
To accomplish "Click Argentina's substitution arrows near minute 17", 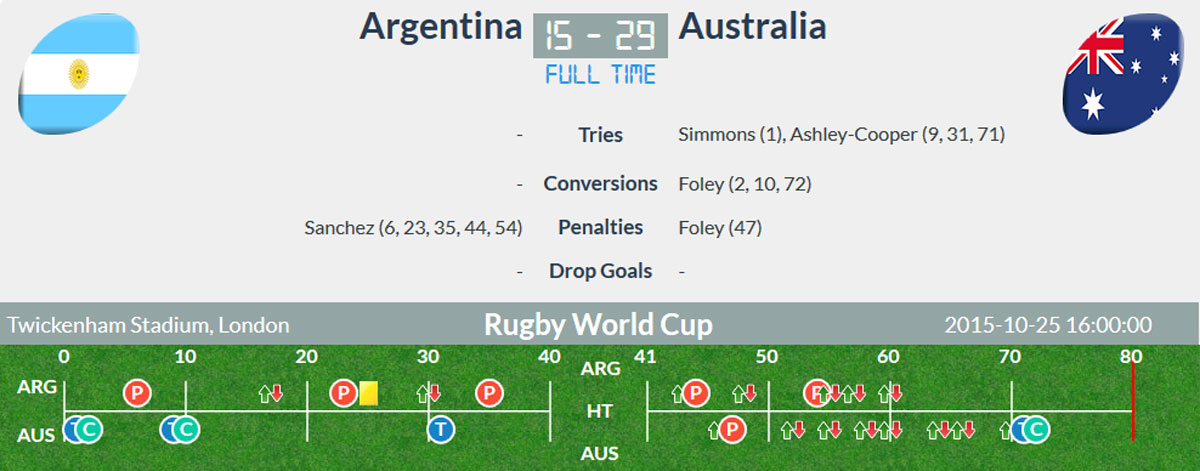I will (x=271, y=393).
